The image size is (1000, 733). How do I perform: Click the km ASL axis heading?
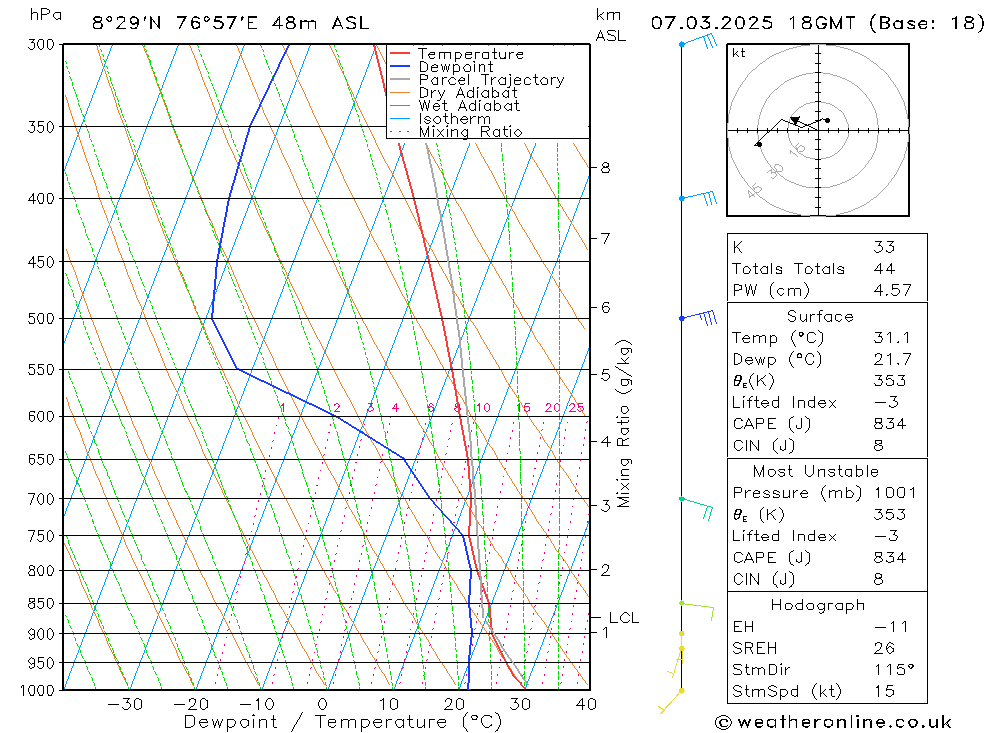click(x=610, y=26)
